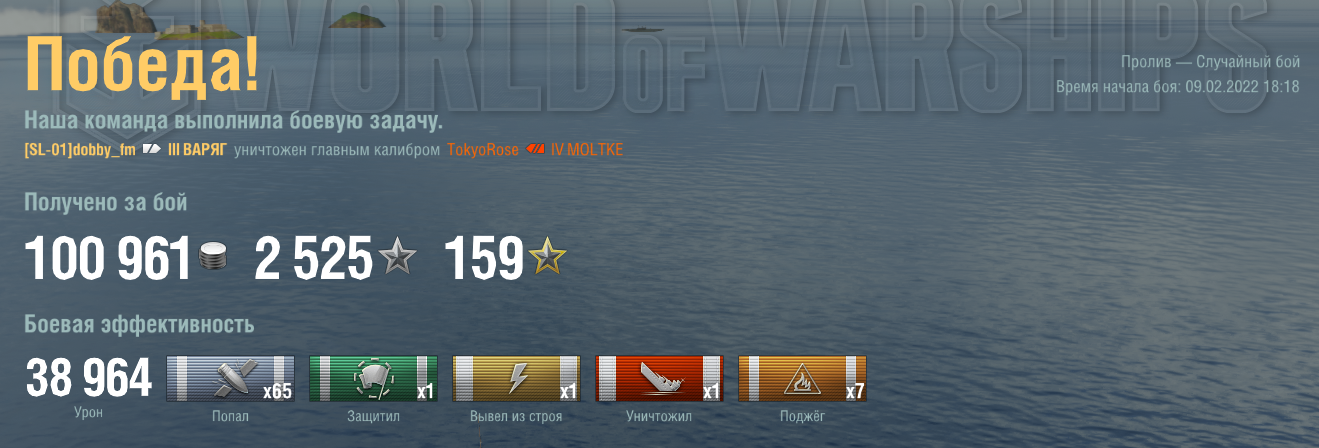Select the green Защитил ribbon
Viewport: 1319px width, 448px height.
click(373, 379)
